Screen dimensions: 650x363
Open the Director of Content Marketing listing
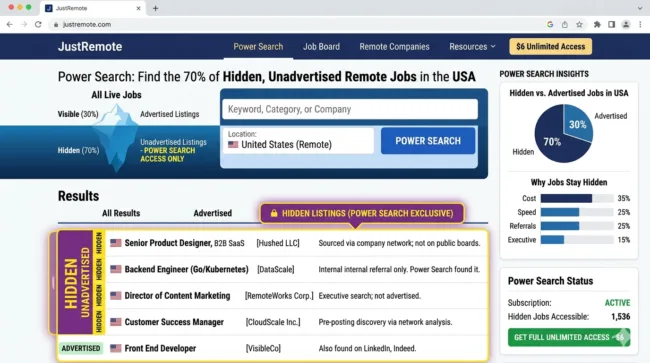point(296,296)
